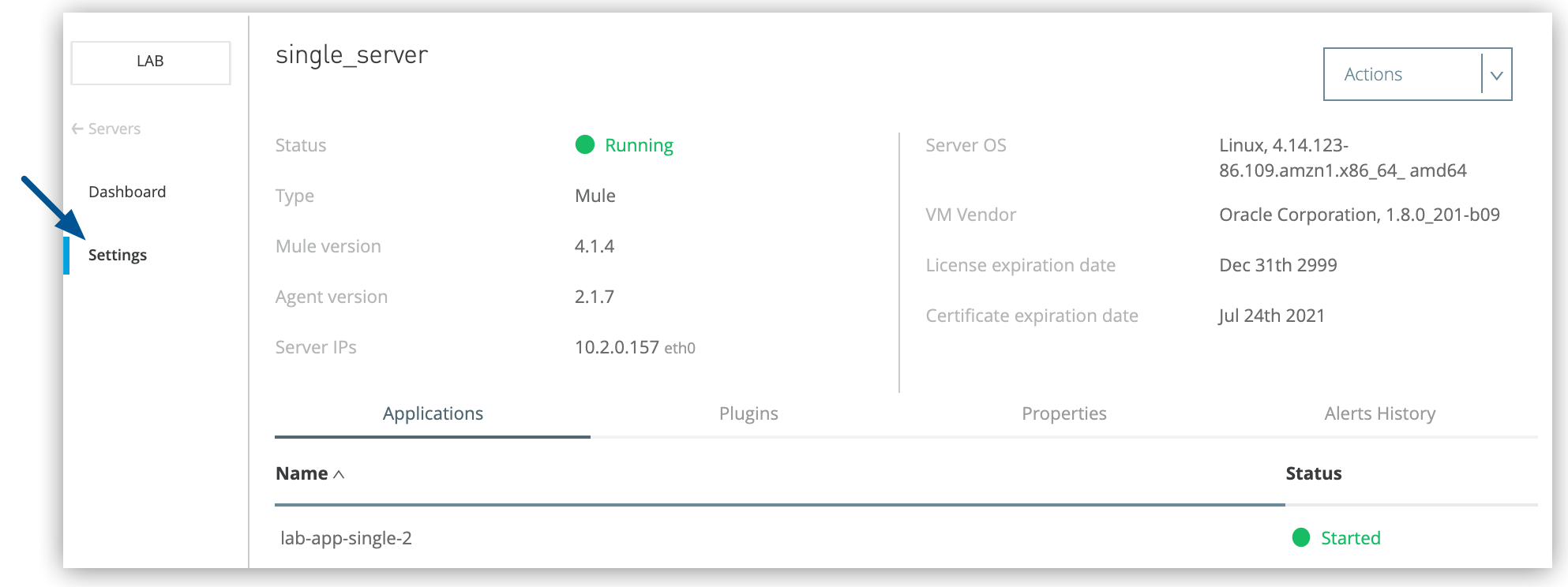Click the LAB environment button
1568x587 pixels.
[x=150, y=62]
